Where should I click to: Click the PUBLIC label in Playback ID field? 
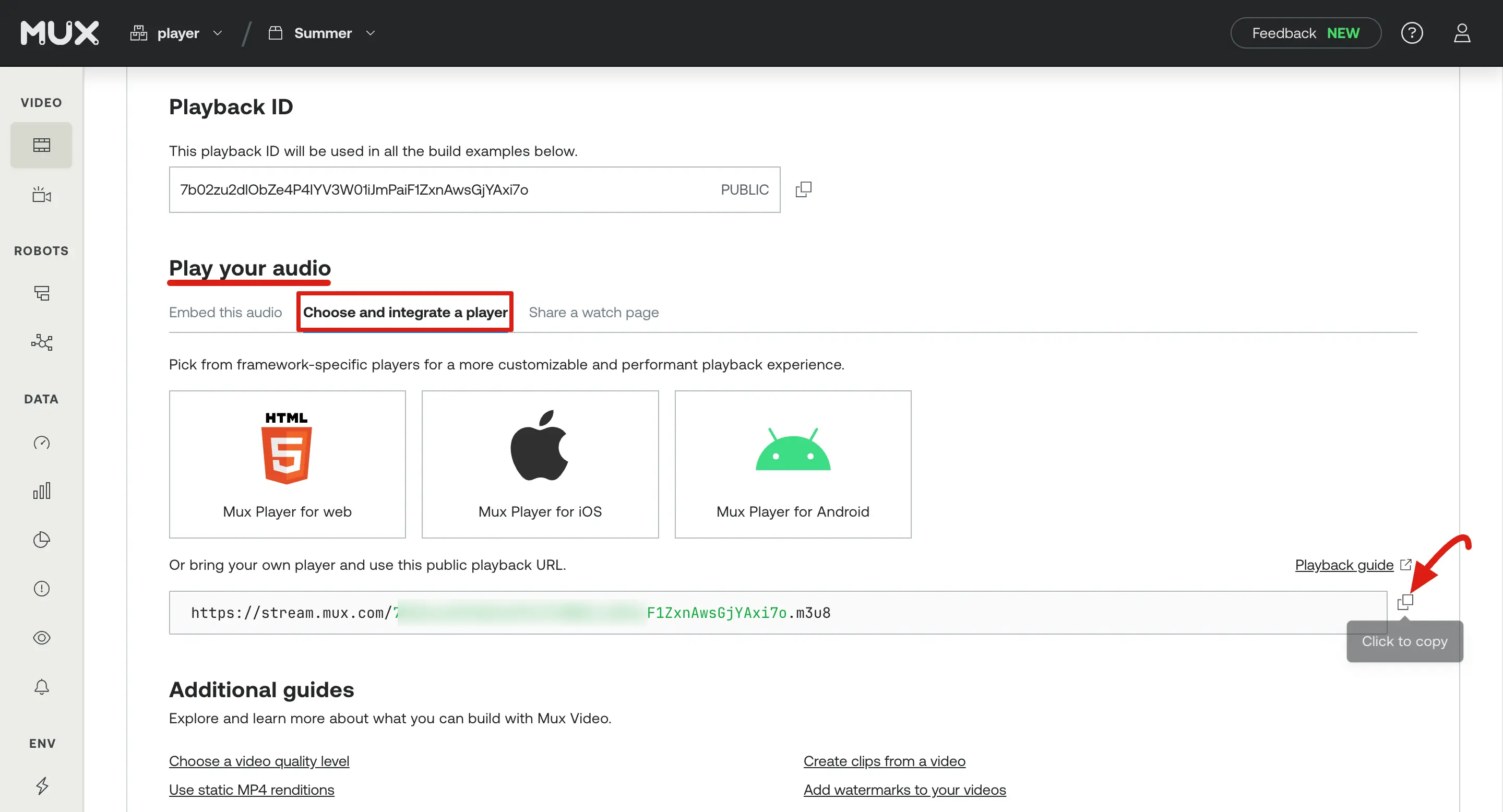click(745, 189)
